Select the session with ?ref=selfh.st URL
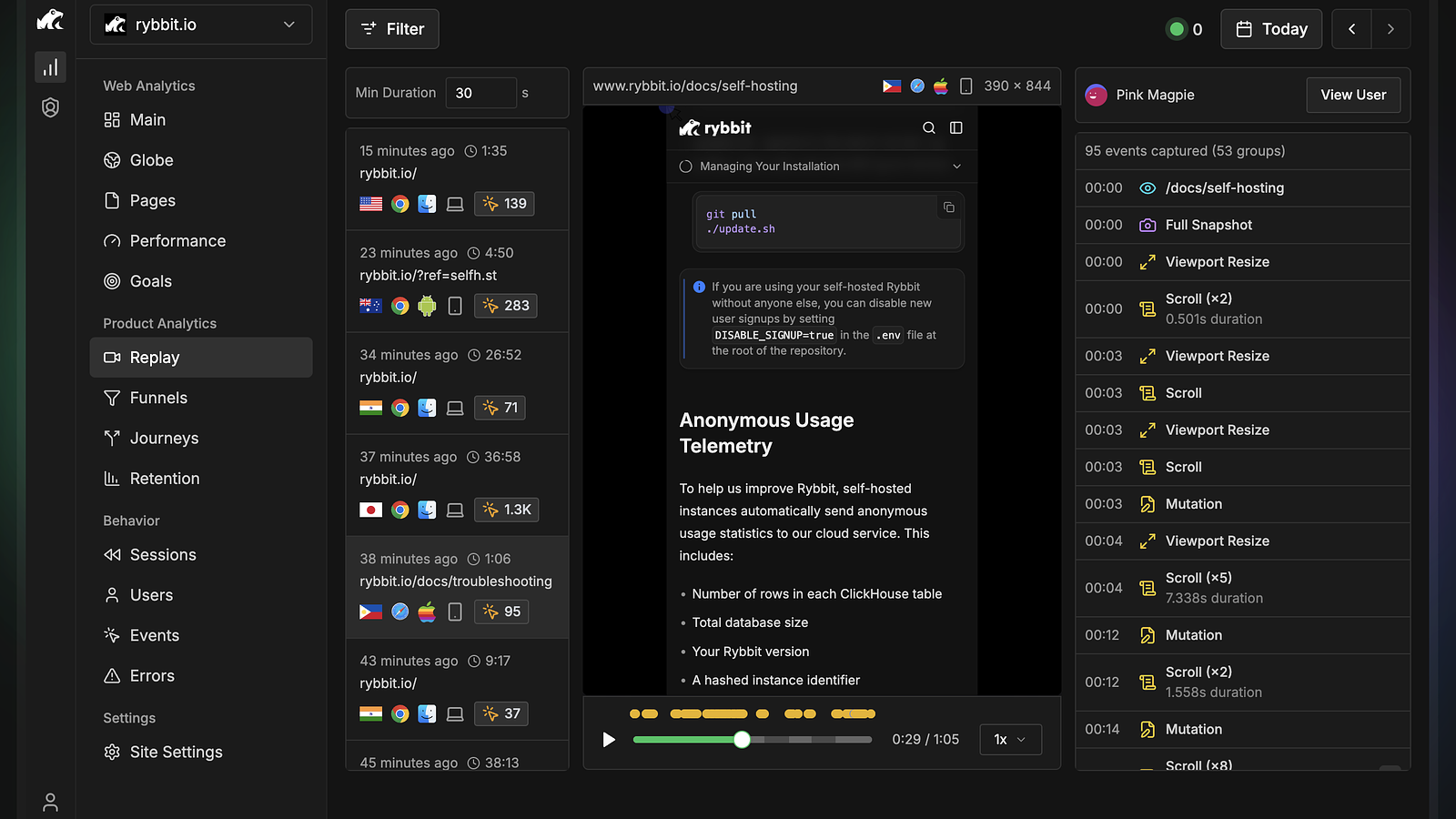Image resolution: width=1456 pixels, height=819 pixels. point(457,280)
